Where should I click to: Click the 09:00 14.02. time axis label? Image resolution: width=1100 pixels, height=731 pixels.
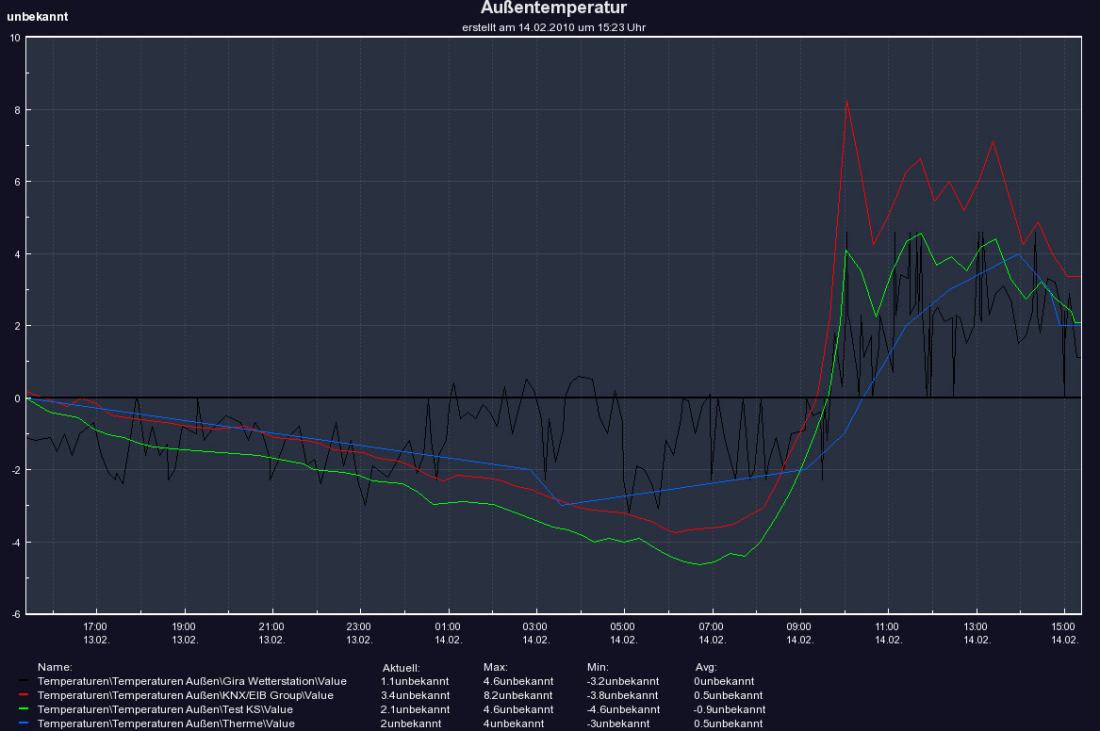click(x=800, y=631)
